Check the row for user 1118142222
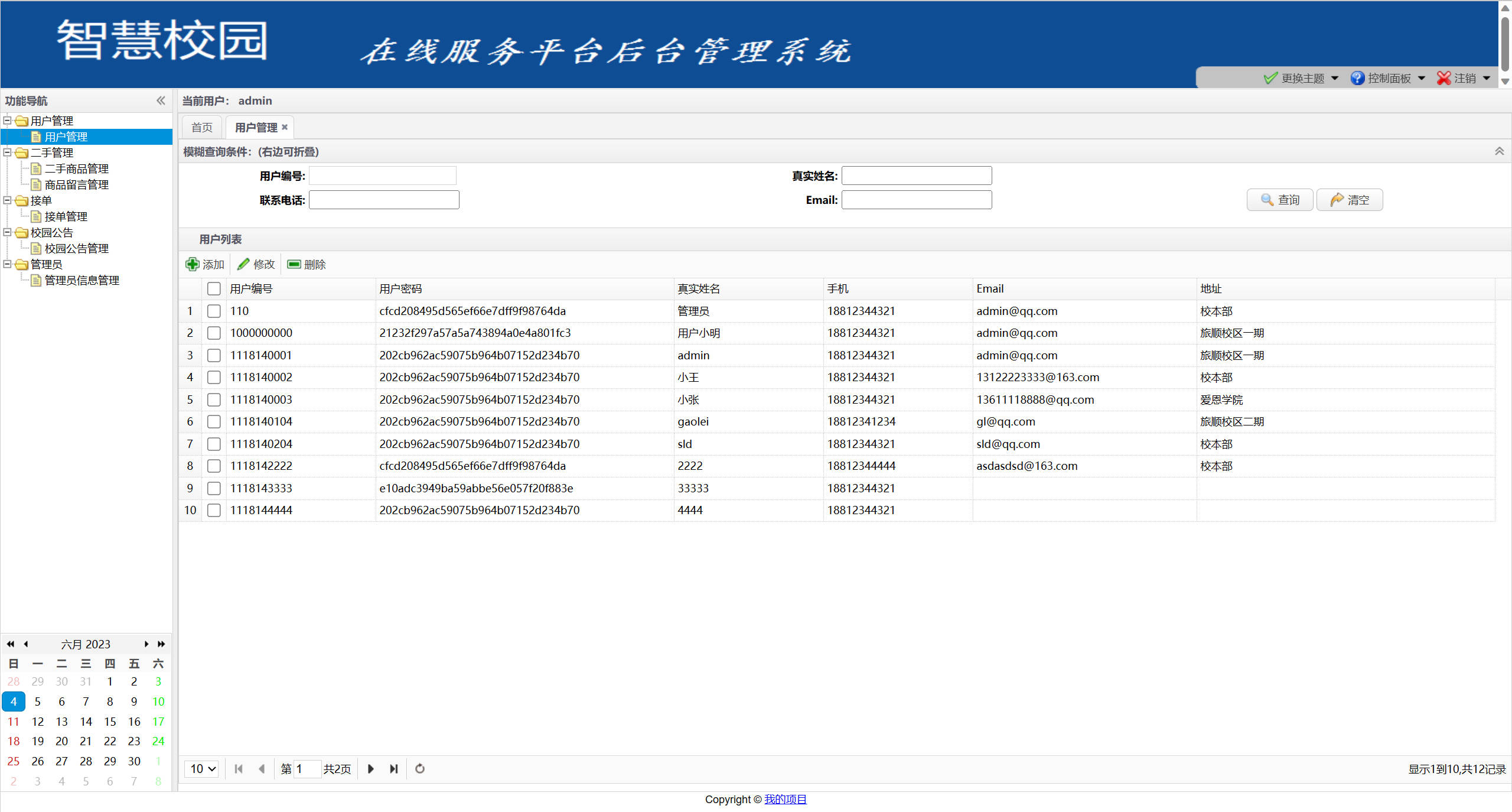Viewport: 1512px width, 812px height. click(214, 466)
